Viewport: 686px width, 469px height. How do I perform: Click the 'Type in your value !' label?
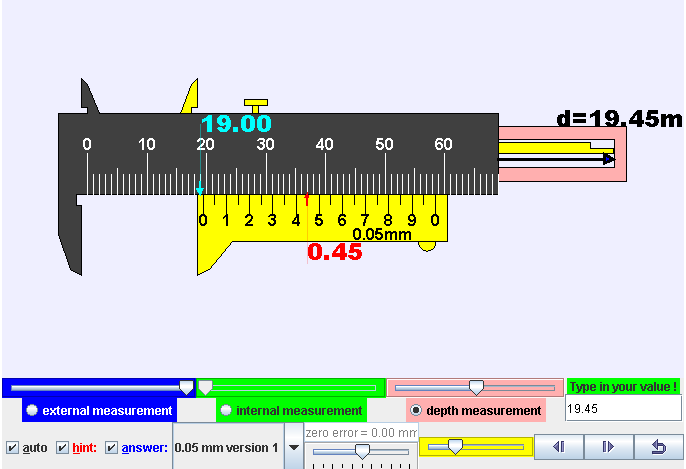point(623,387)
